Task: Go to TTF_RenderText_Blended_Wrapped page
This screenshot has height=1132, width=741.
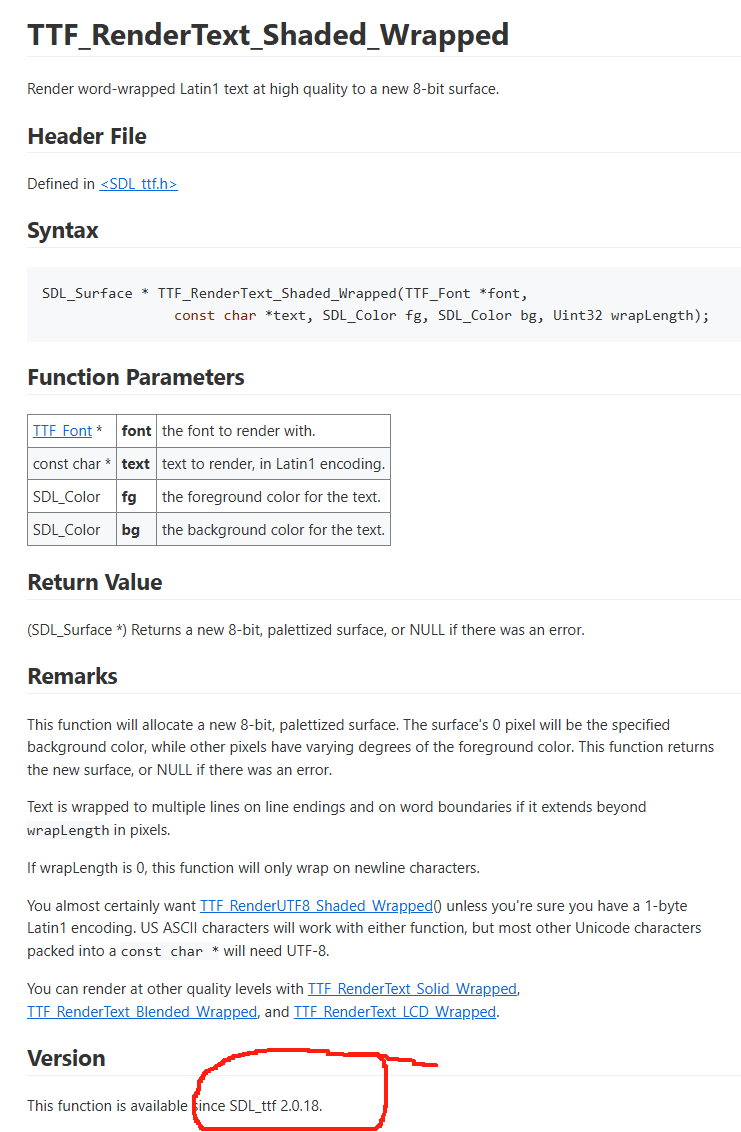Action: click(x=142, y=1012)
